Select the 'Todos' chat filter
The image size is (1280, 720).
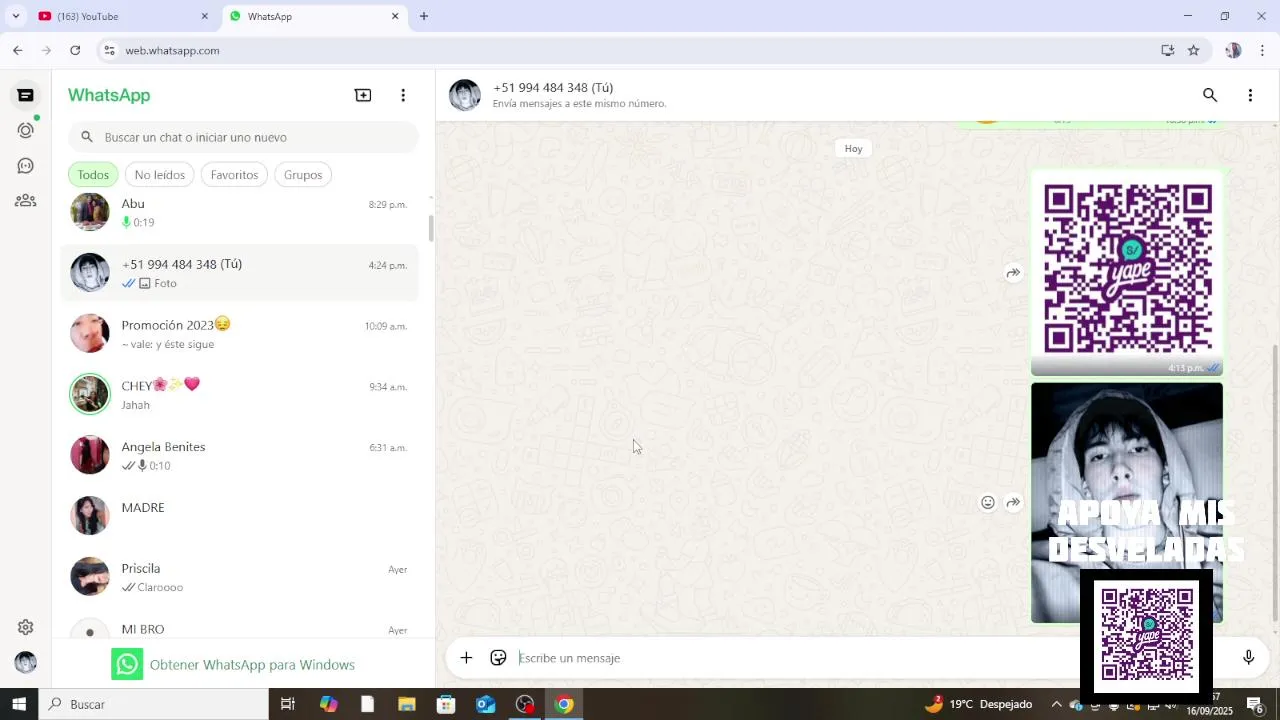point(93,175)
